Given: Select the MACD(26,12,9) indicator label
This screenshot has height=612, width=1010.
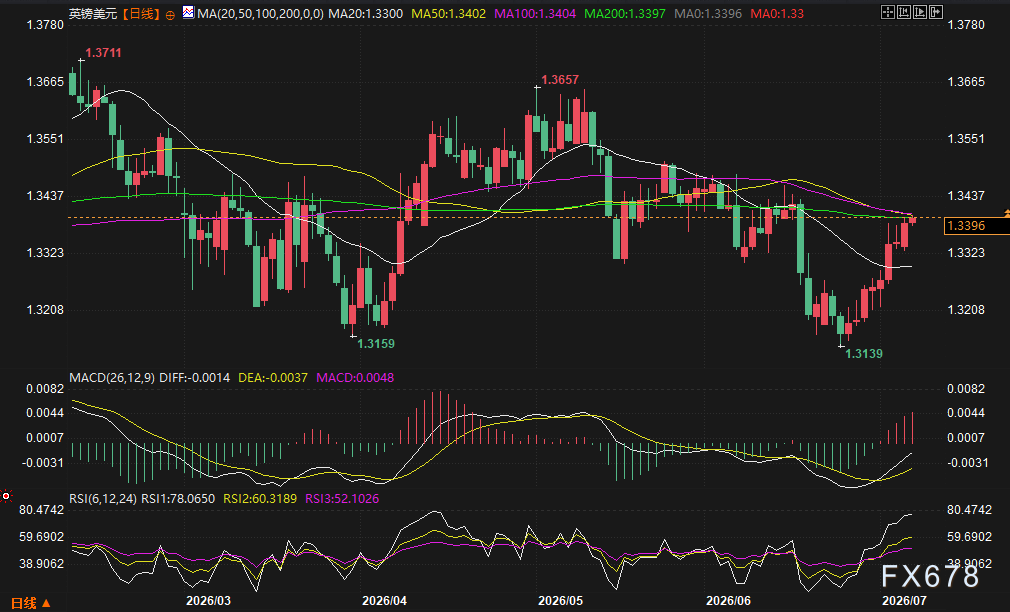Looking at the screenshot, I should (x=111, y=378).
